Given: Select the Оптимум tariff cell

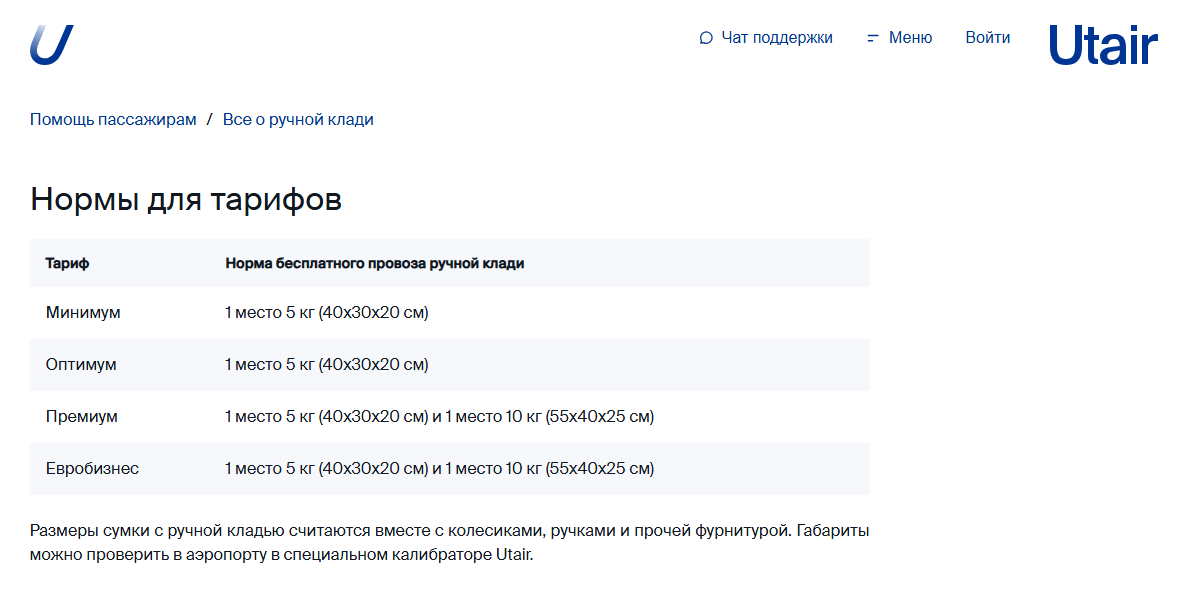Looking at the screenshot, I should point(81,364).
